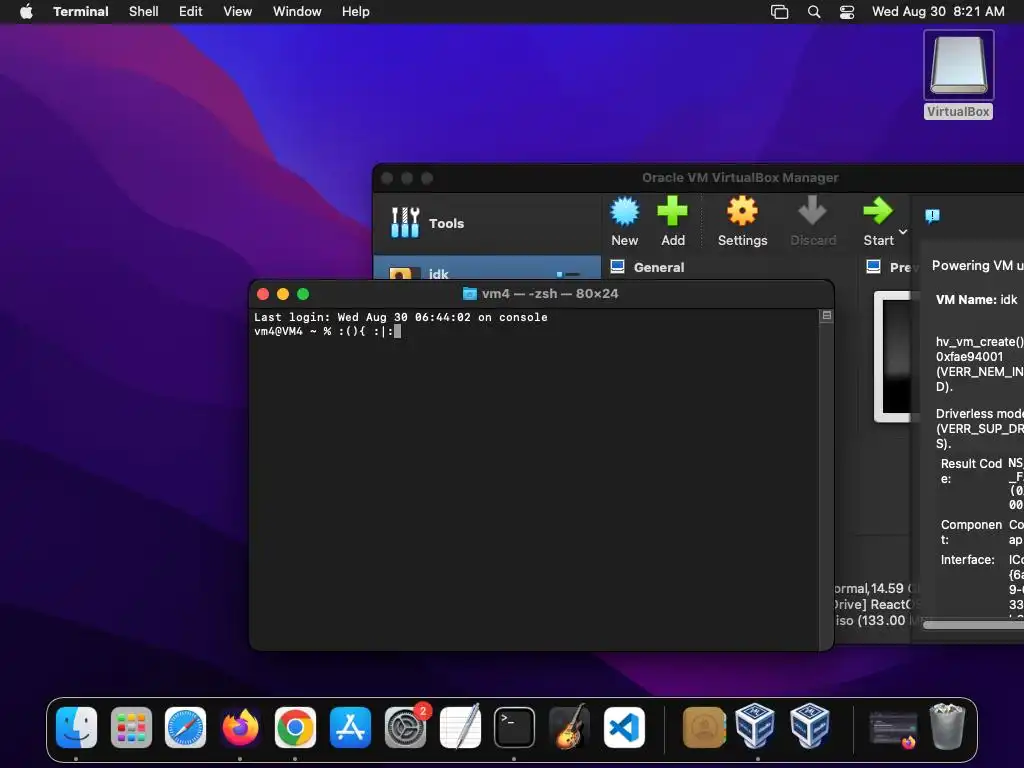Click the Oracle VM VirtualBox Manager title

pyautogui.click(x=740, y=178)
